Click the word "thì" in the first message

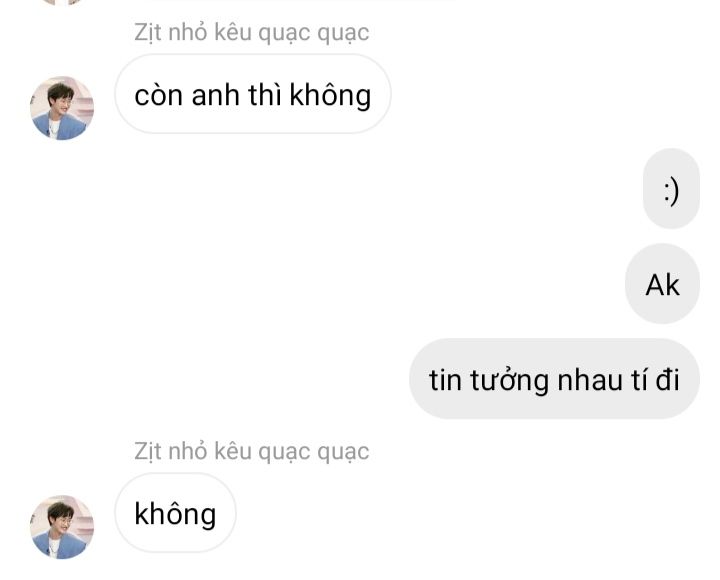(x=264, y=96)
